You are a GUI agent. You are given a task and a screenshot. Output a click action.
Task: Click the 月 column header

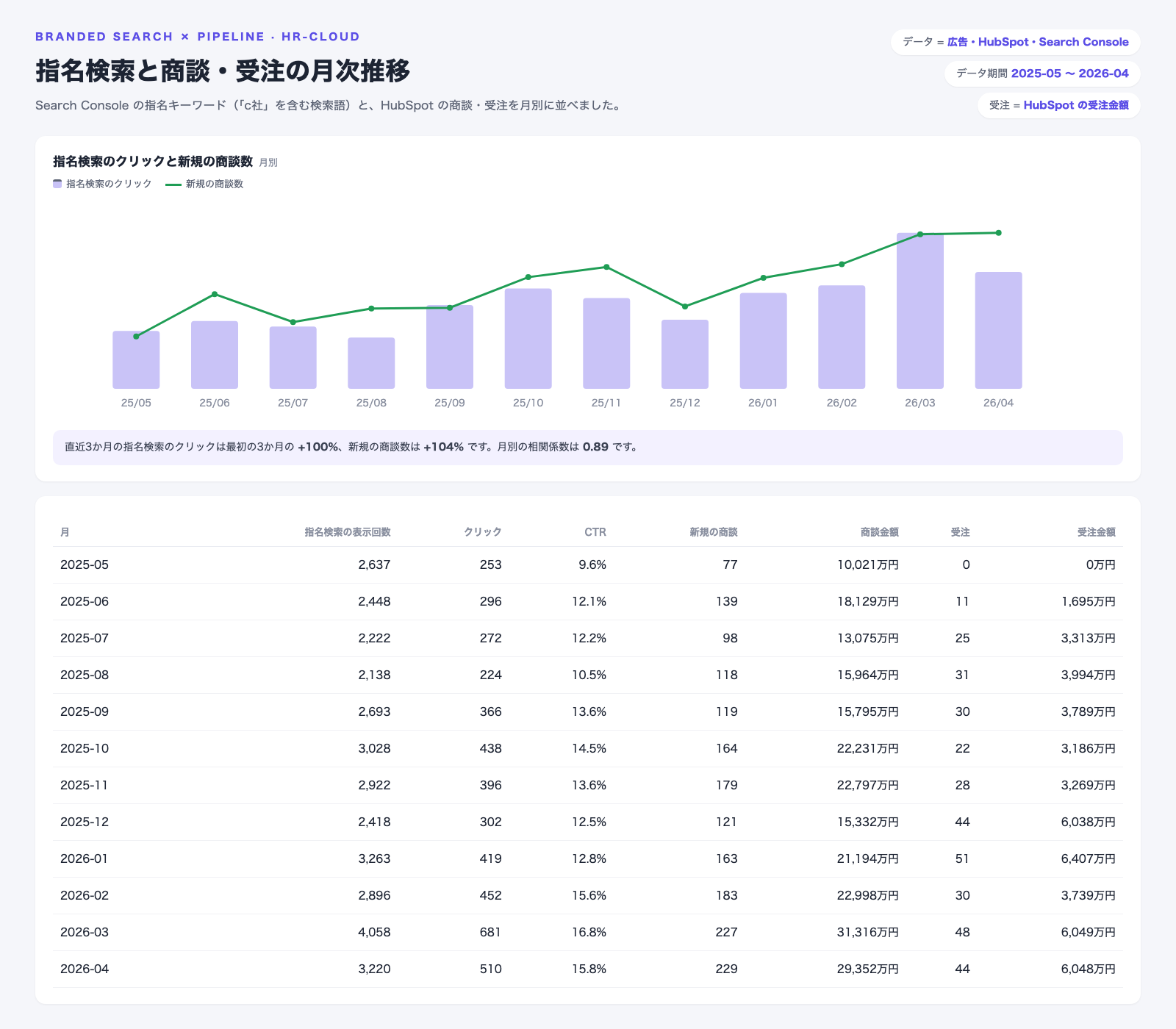65,532
